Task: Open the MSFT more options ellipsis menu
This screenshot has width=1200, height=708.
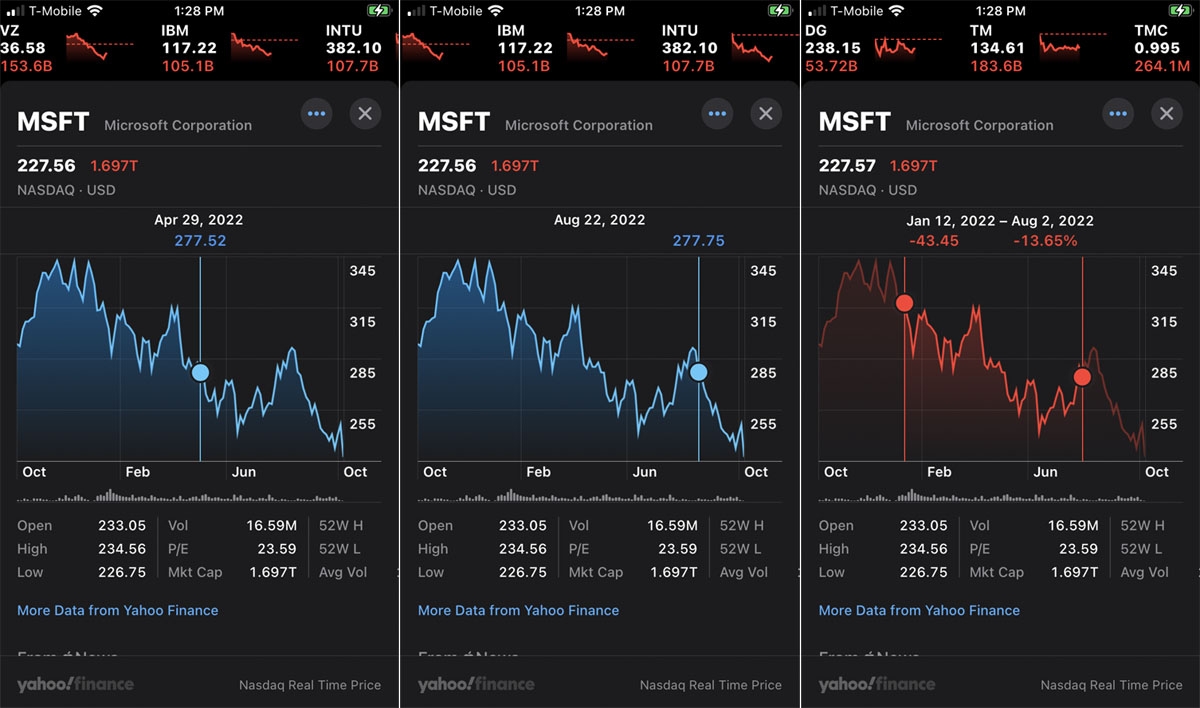Action: [x=317, y=113]
